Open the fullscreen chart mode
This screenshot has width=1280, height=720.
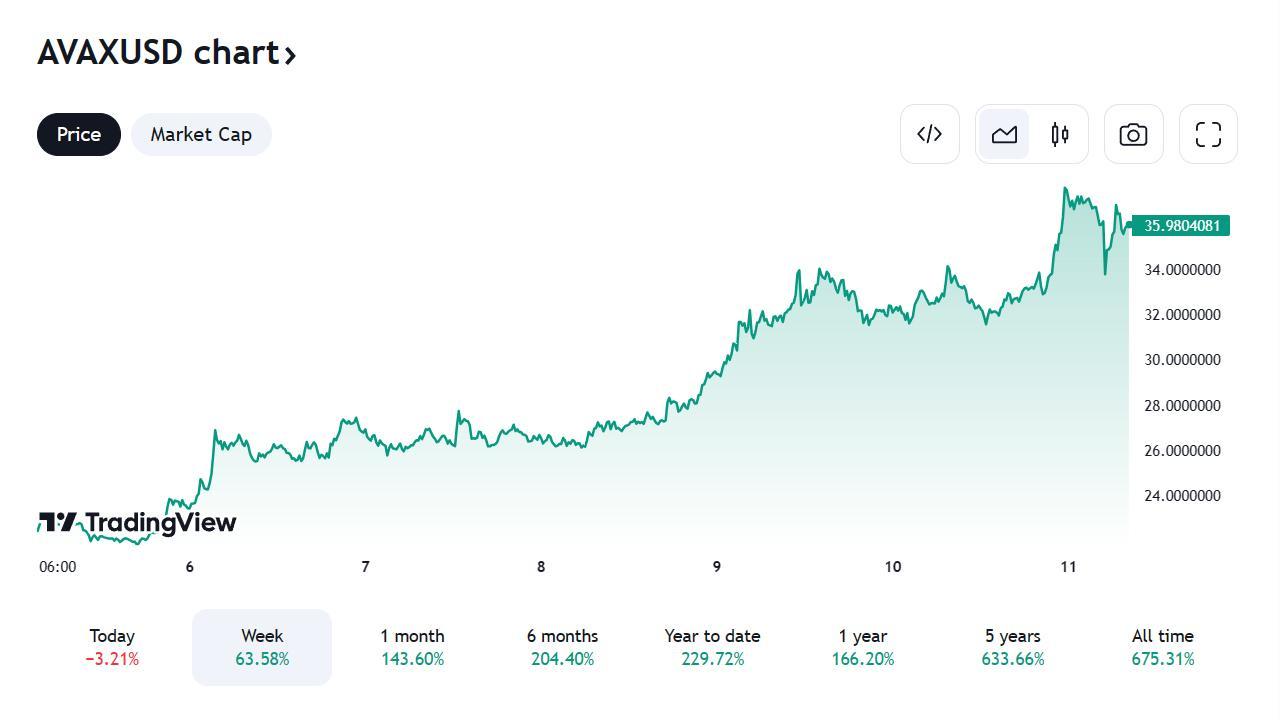point(1208,134)
